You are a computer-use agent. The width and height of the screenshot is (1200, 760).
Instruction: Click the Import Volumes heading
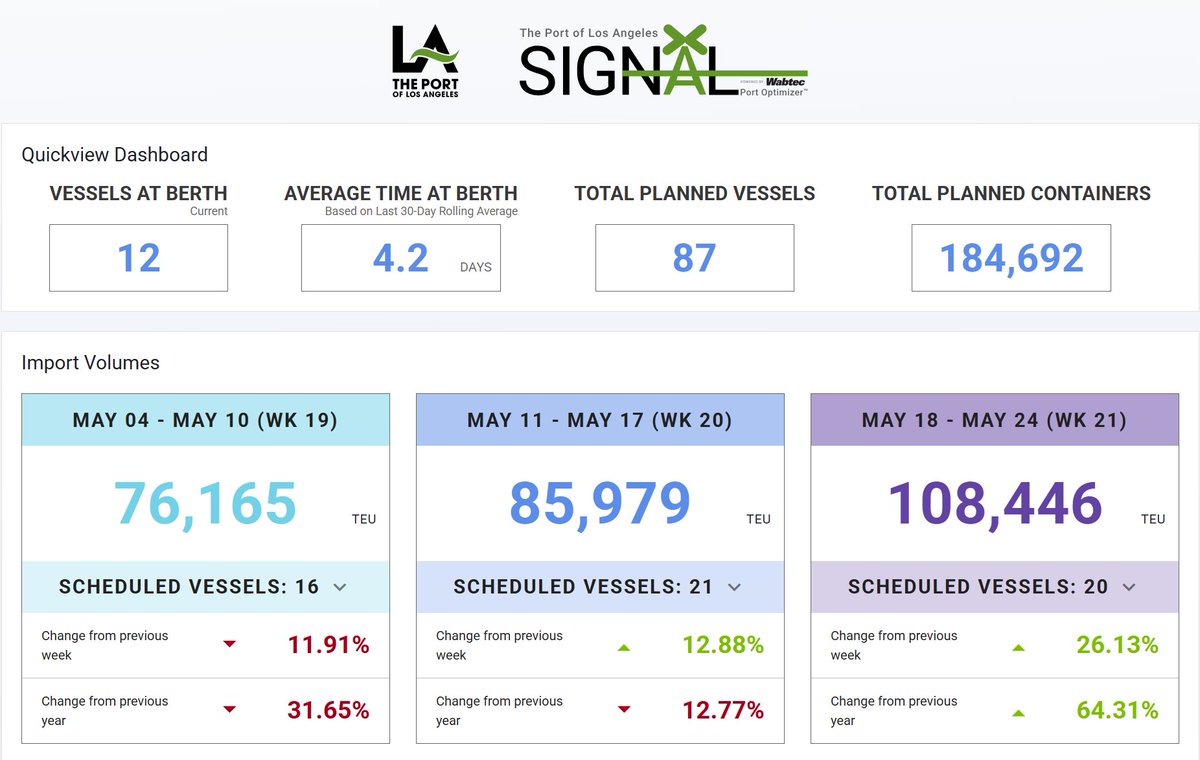(91, 363)
